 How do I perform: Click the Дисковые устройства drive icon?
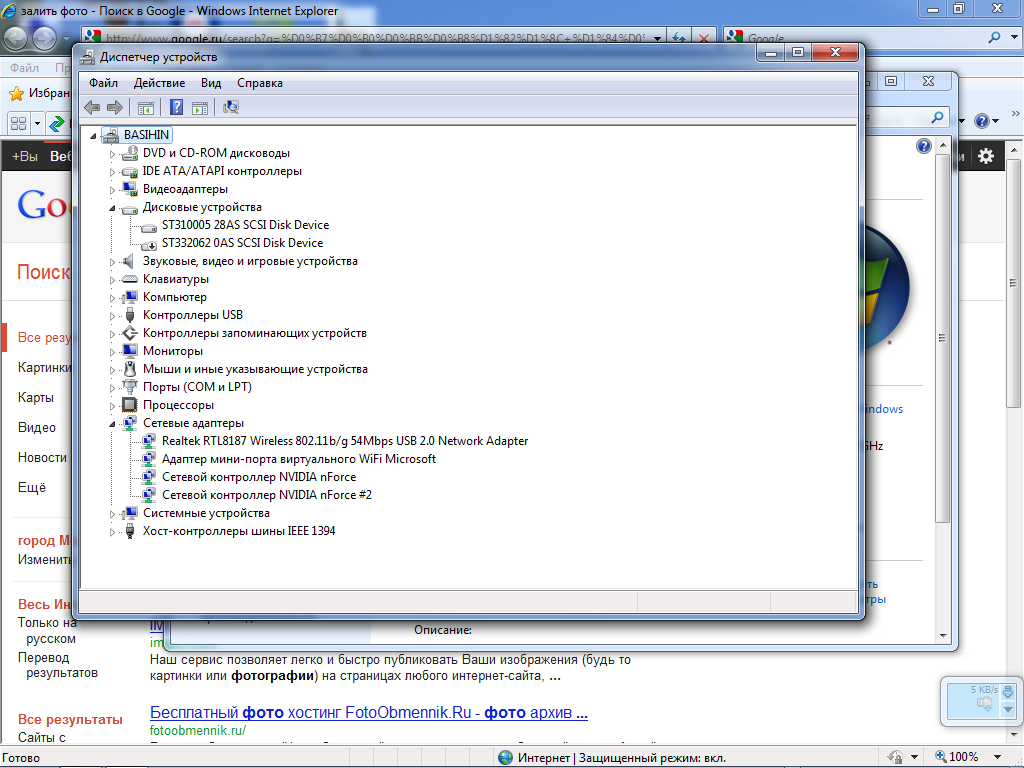(130, 208)
